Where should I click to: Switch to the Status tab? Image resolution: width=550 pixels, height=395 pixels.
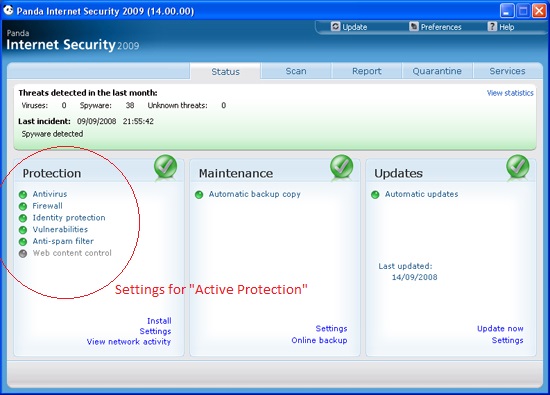pos(225,72)
